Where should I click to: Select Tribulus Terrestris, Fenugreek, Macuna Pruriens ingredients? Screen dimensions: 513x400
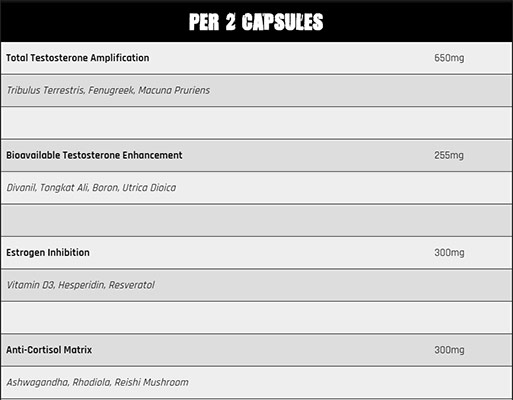108,90
